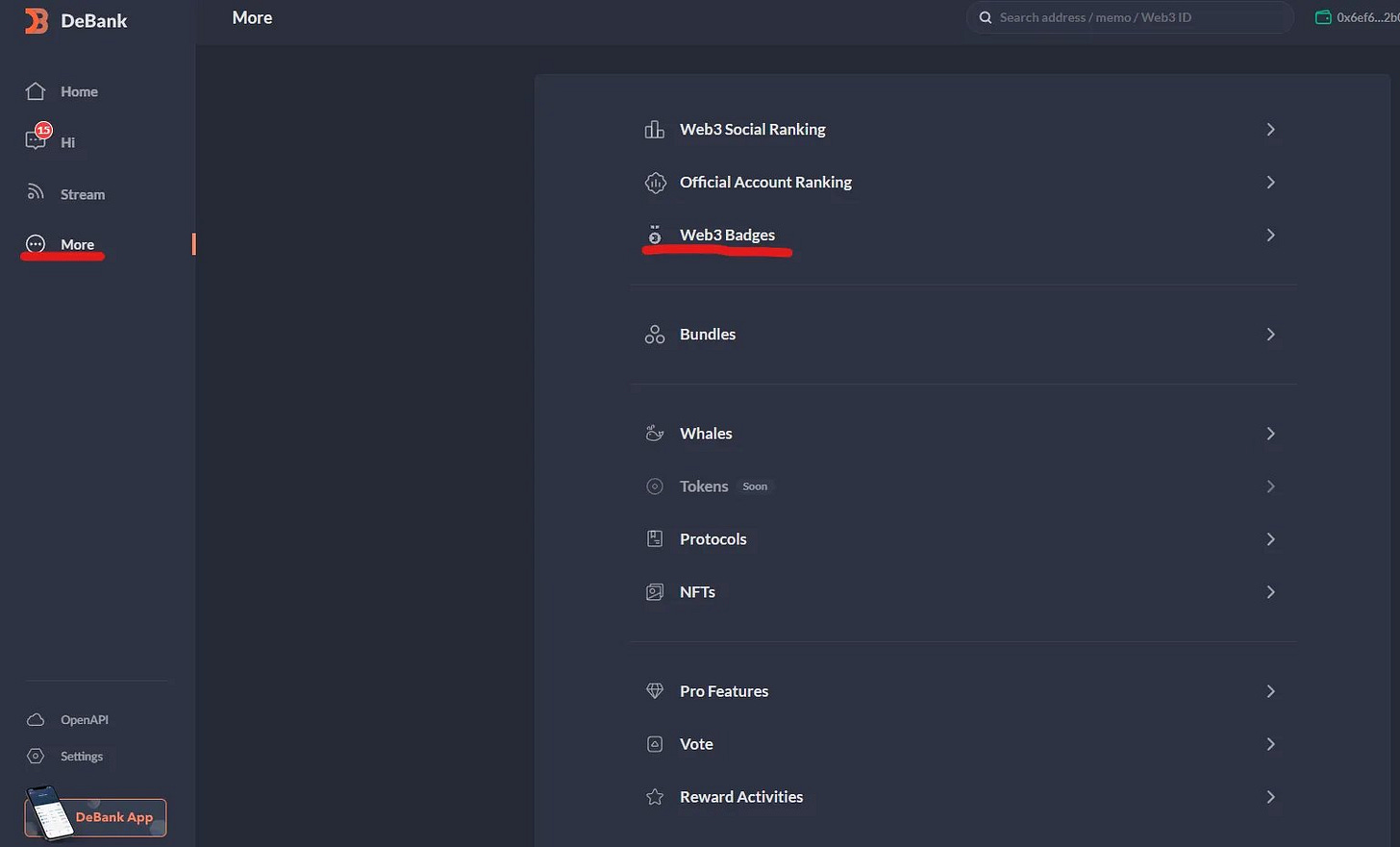Click the 0x6ef6 wallet address
The height and width of the screenshot is (847, 1400).
click(1367, 17)
